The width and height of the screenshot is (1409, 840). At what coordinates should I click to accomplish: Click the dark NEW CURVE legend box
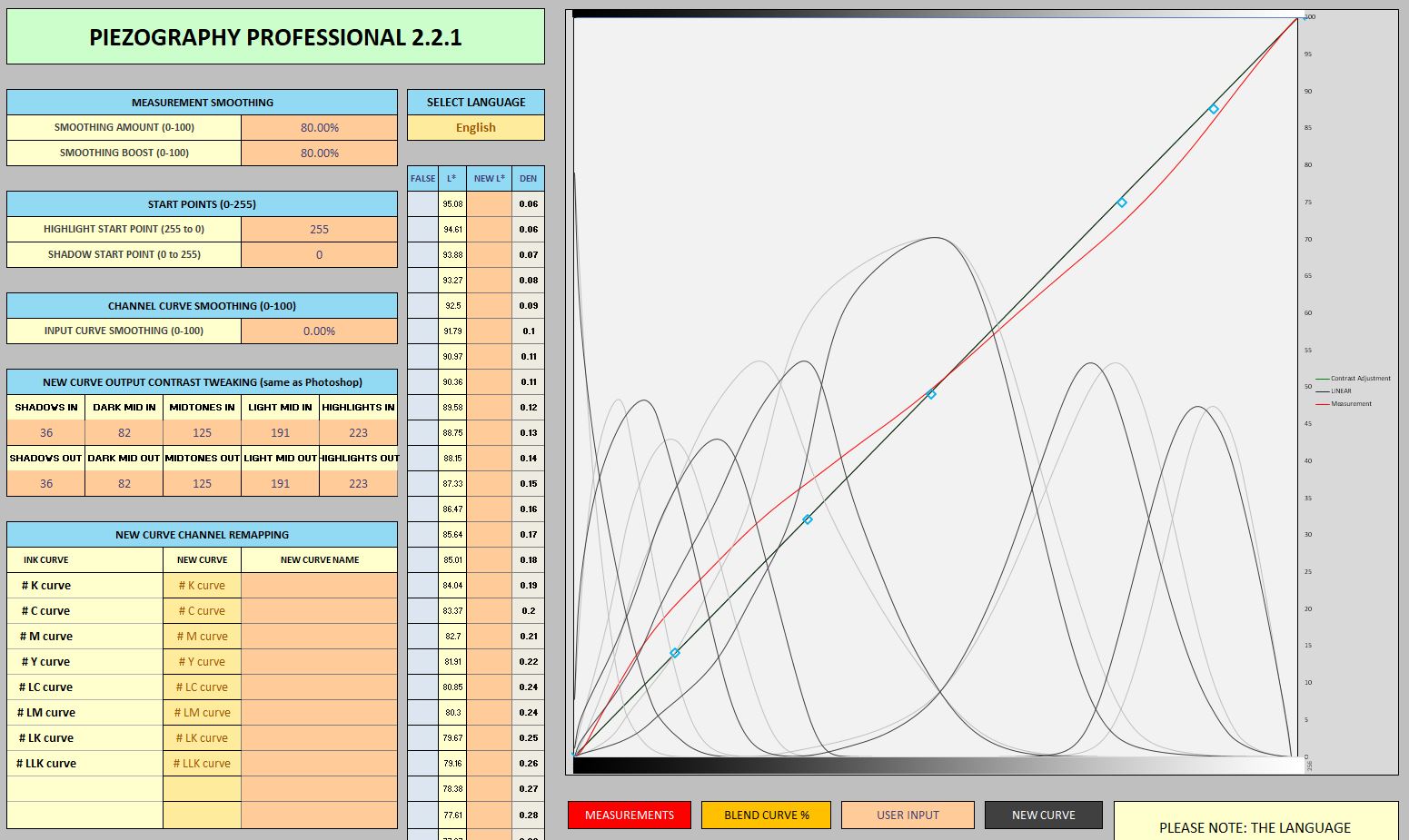coord(1044,815)
